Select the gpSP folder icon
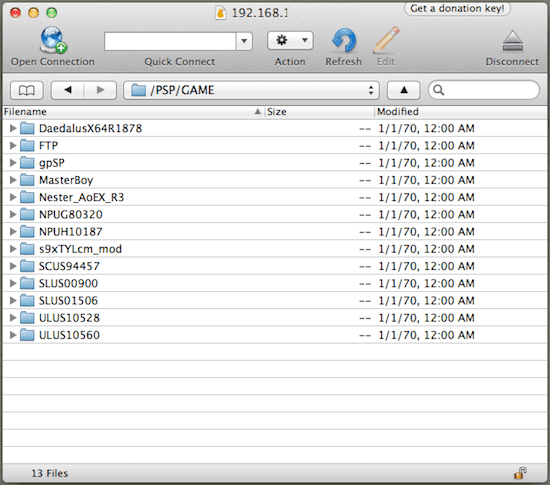The width and height of the screenshot is (550, 485). point(27,163)
